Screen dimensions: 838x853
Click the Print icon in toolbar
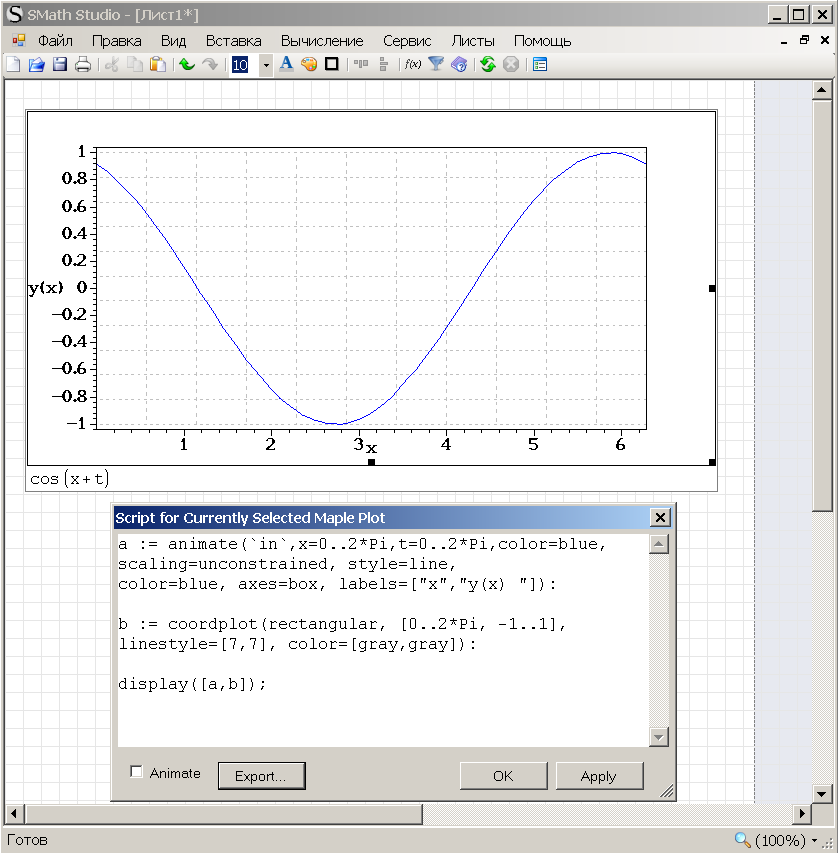click(82, 65)
